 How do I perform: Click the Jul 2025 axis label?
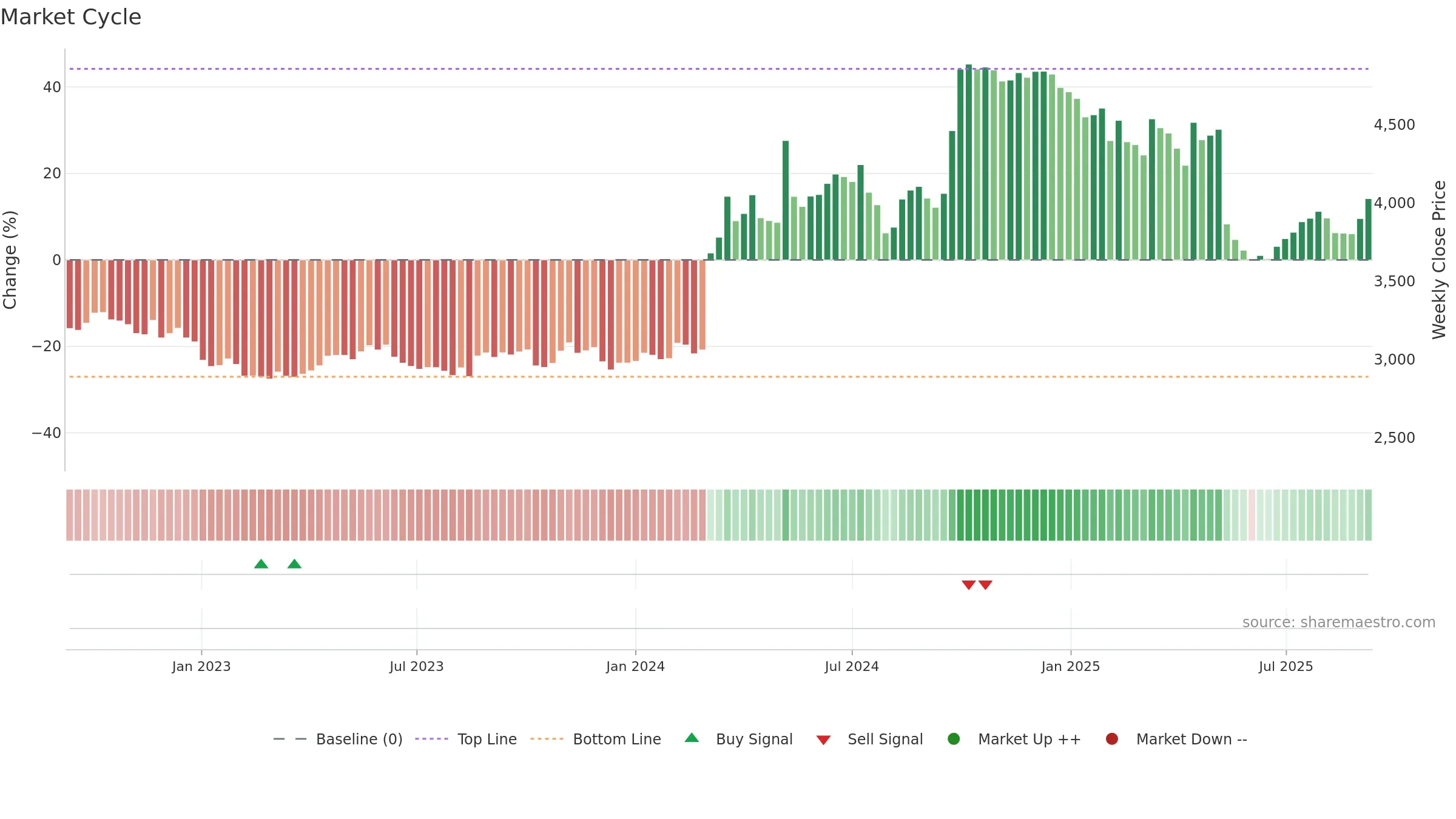click(x=1286, y=666)
